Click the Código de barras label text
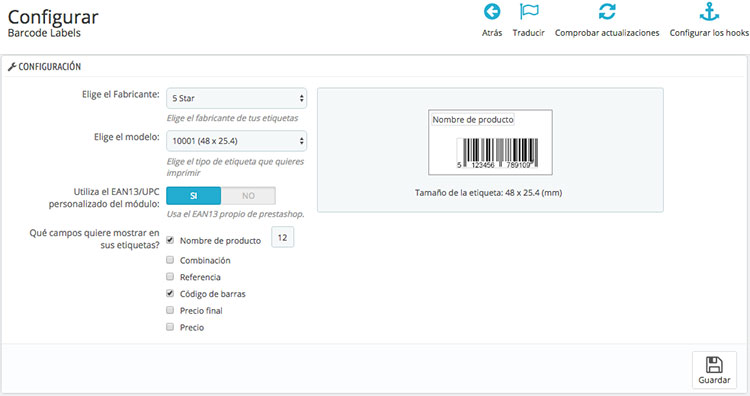 coord(212,294)
